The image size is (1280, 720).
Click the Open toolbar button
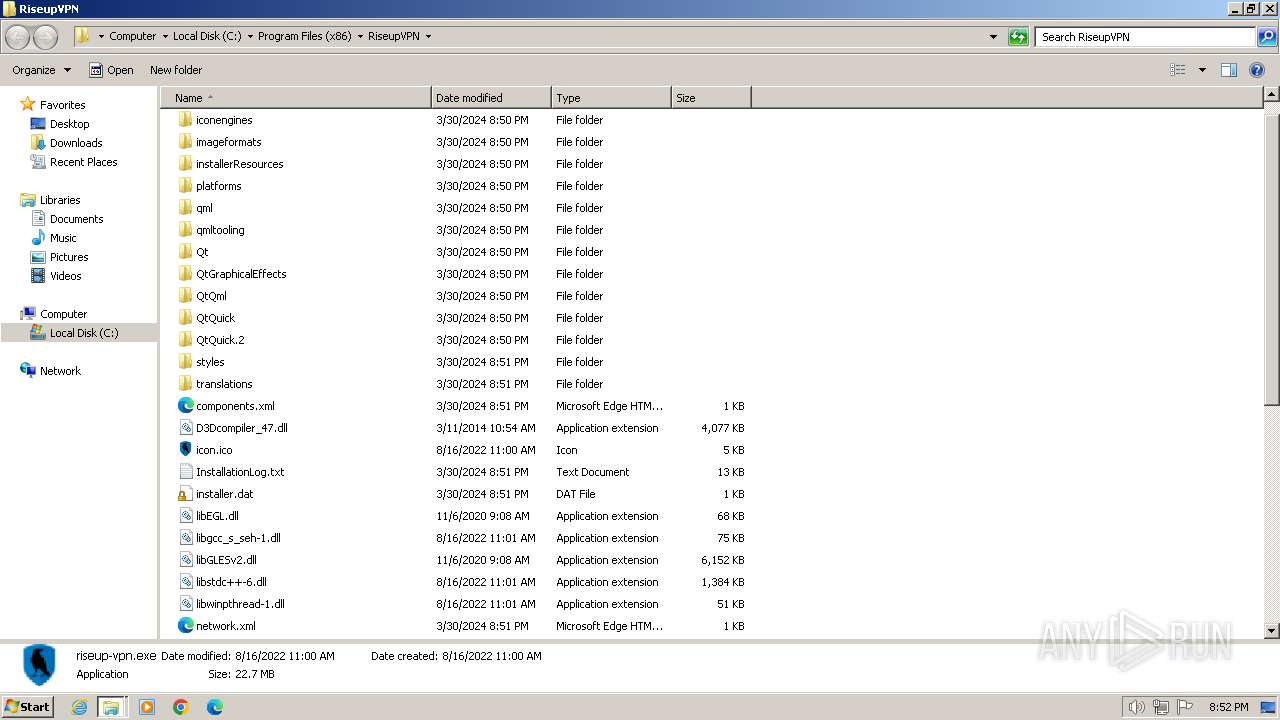coord(111,70)
